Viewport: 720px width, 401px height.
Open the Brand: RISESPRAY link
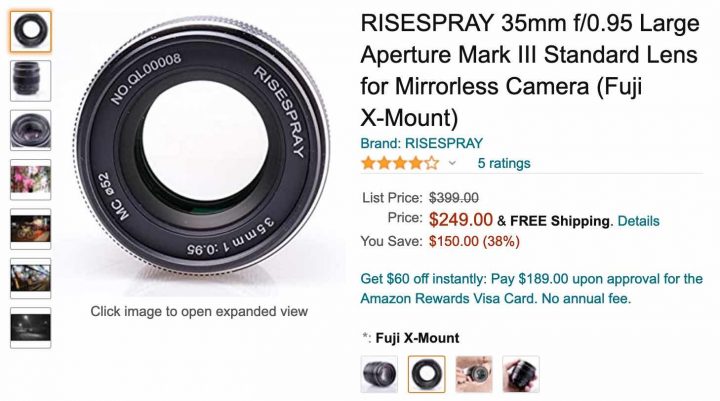point(422,143)
